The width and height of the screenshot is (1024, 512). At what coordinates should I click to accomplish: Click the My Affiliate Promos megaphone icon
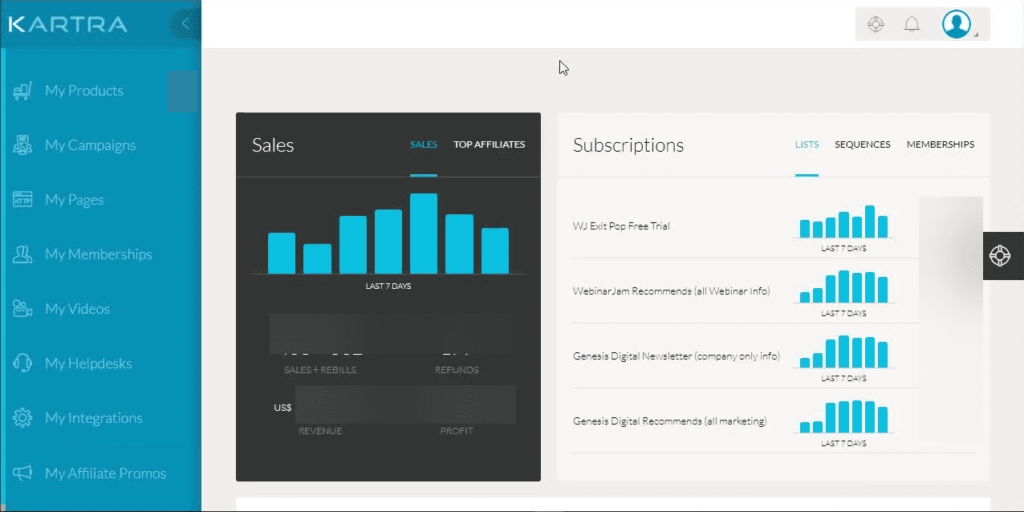click(23, 473)
